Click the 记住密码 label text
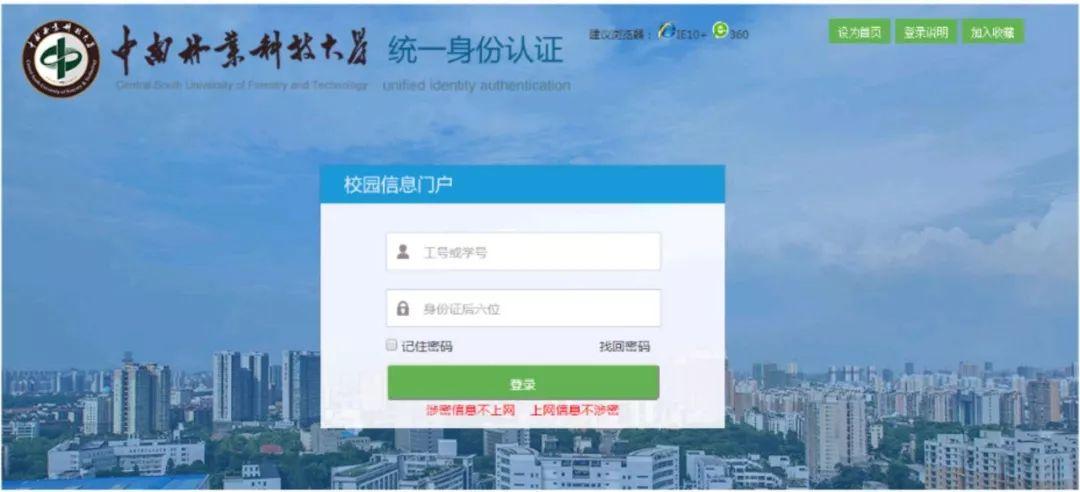Screen dimensions: 1080x492 point(426,346)
